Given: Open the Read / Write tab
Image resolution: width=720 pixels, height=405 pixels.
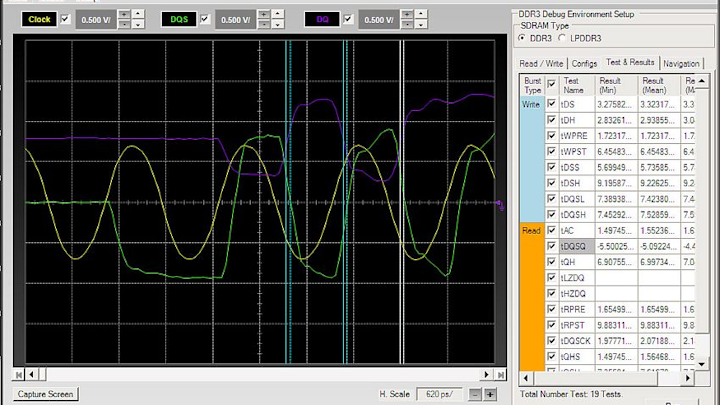Looking at the screenshot, I should (x=541, y=63).
